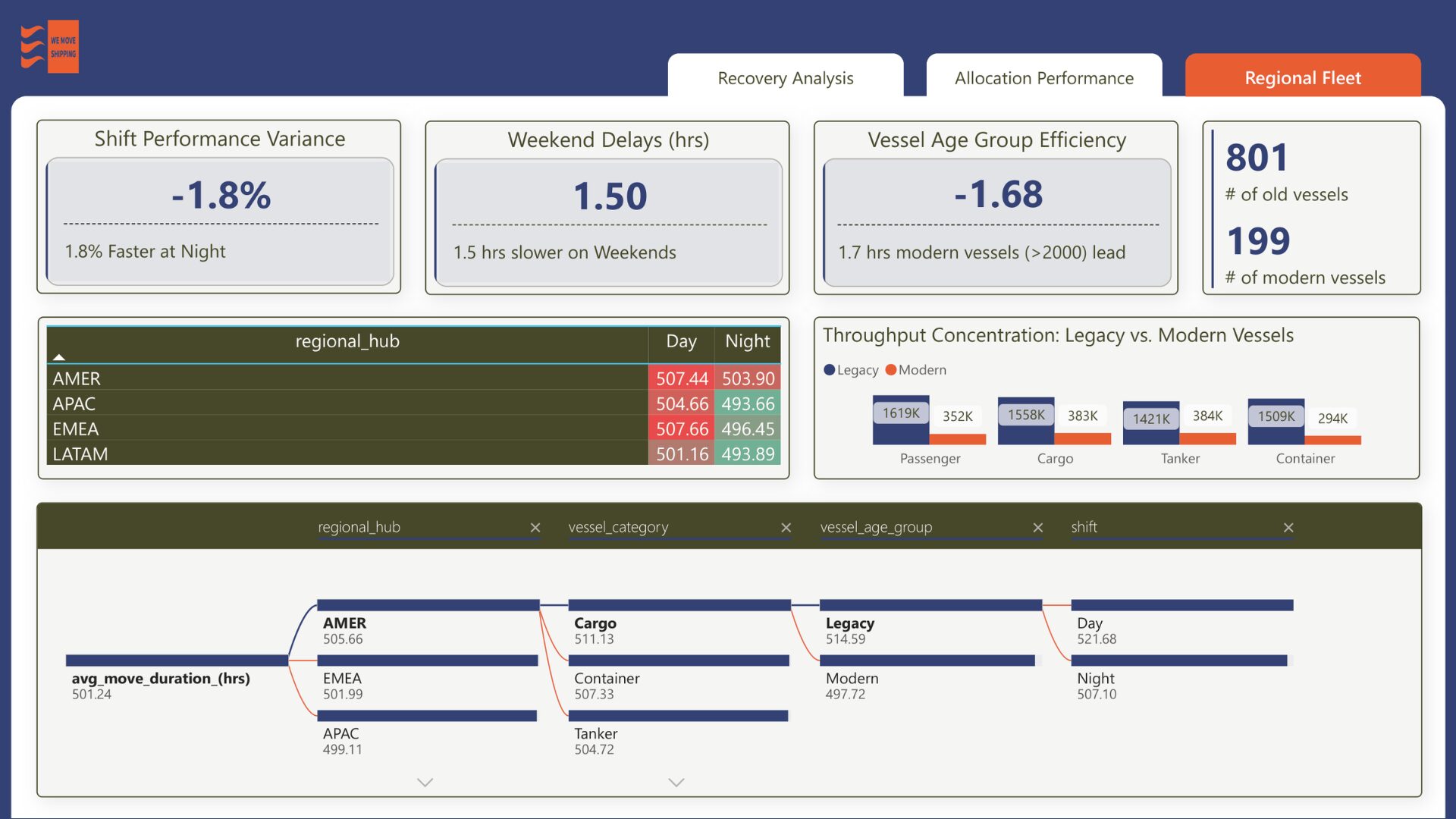The image size is (1456, 819).
Task: Toggle Modern legend marker
Action: point(891,370)
